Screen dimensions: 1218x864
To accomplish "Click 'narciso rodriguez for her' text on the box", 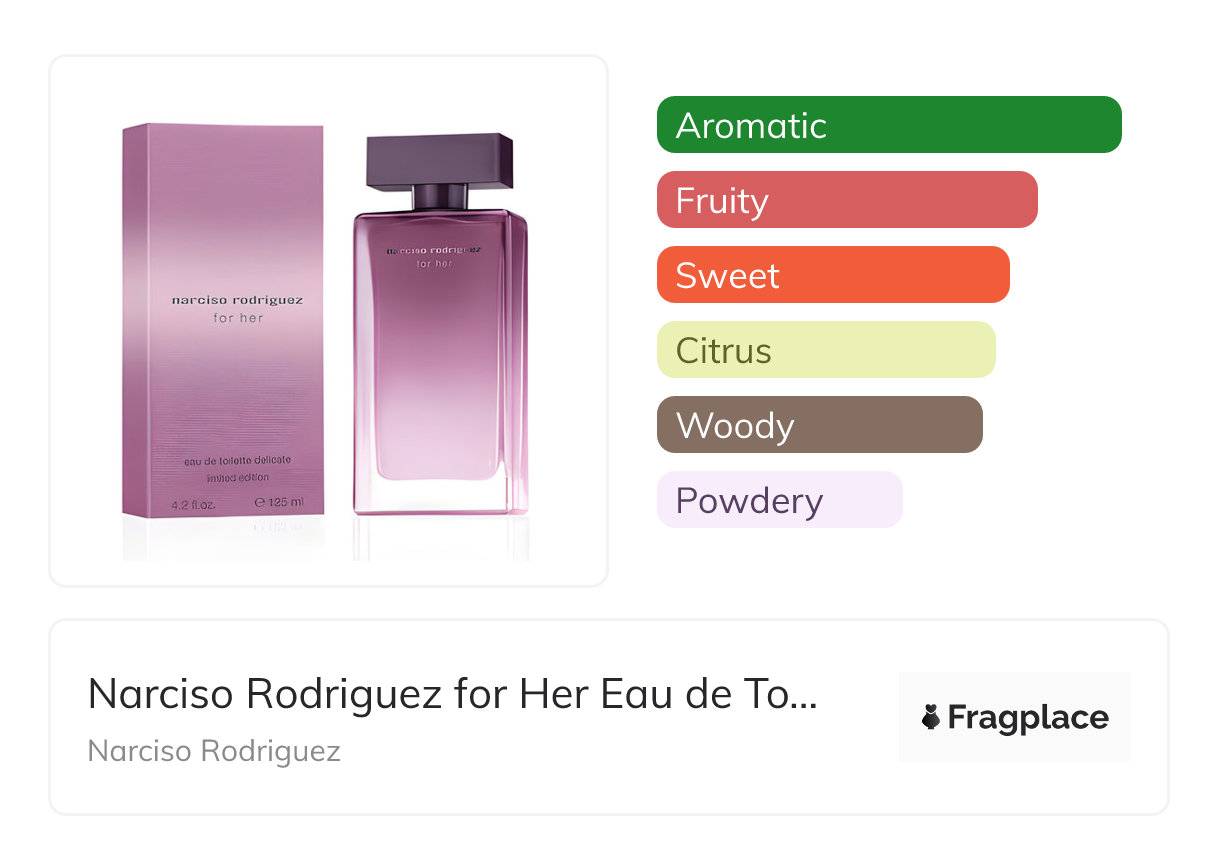I will (x=237, y=308).
